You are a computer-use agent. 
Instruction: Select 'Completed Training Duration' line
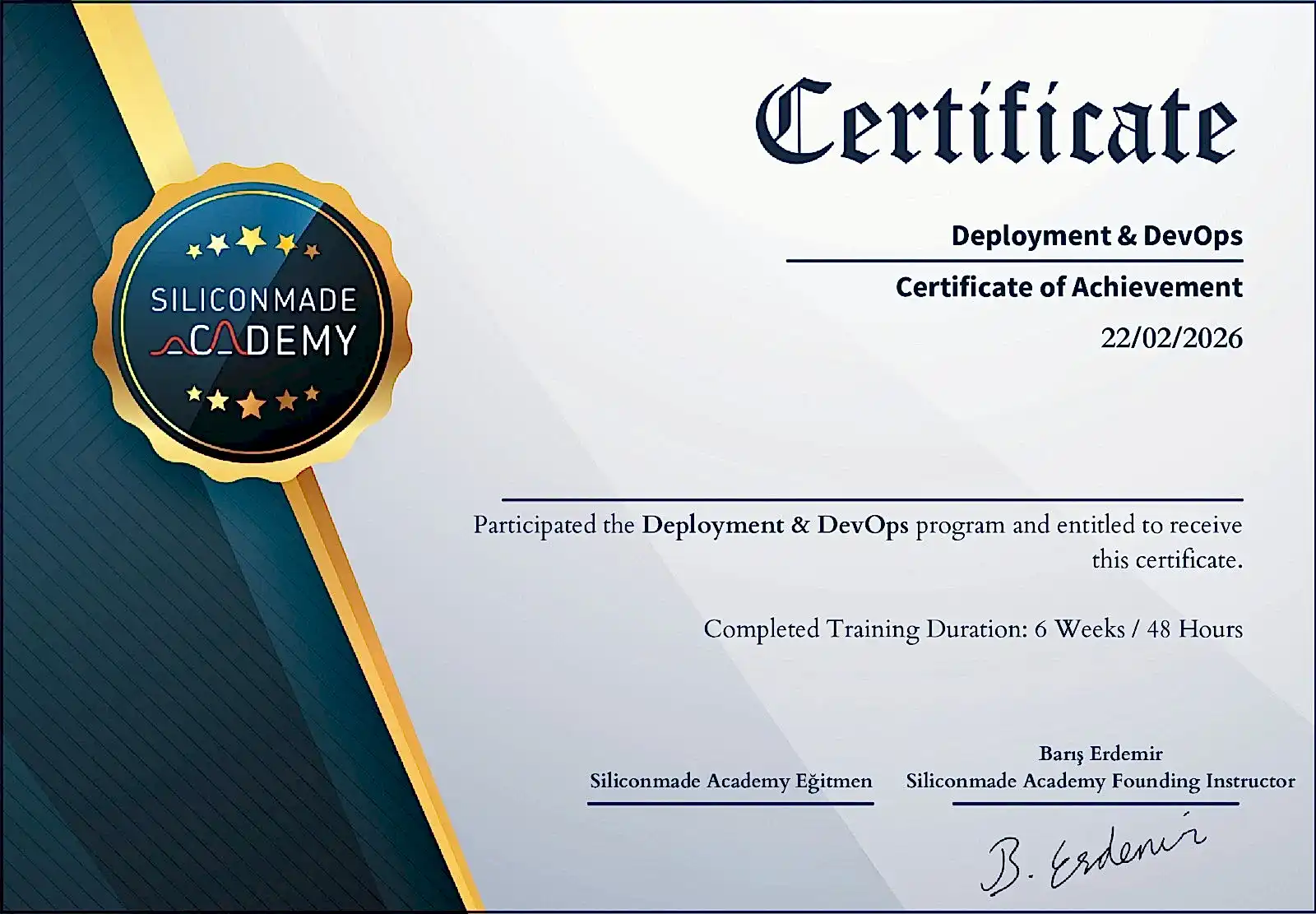[x=865, y=629]
